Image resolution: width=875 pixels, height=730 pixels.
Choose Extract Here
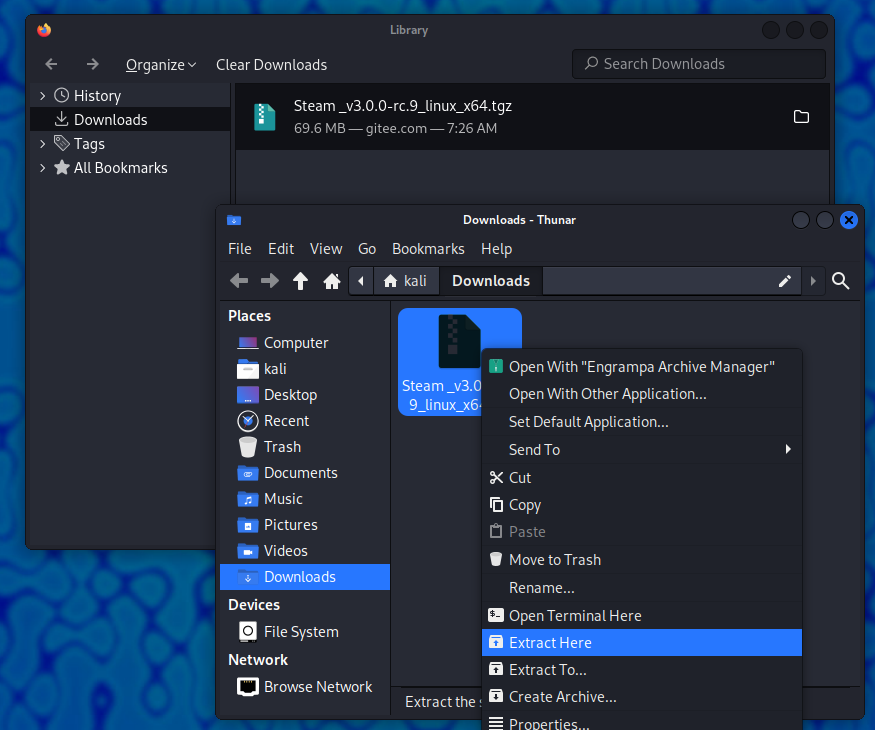point(642,643)
